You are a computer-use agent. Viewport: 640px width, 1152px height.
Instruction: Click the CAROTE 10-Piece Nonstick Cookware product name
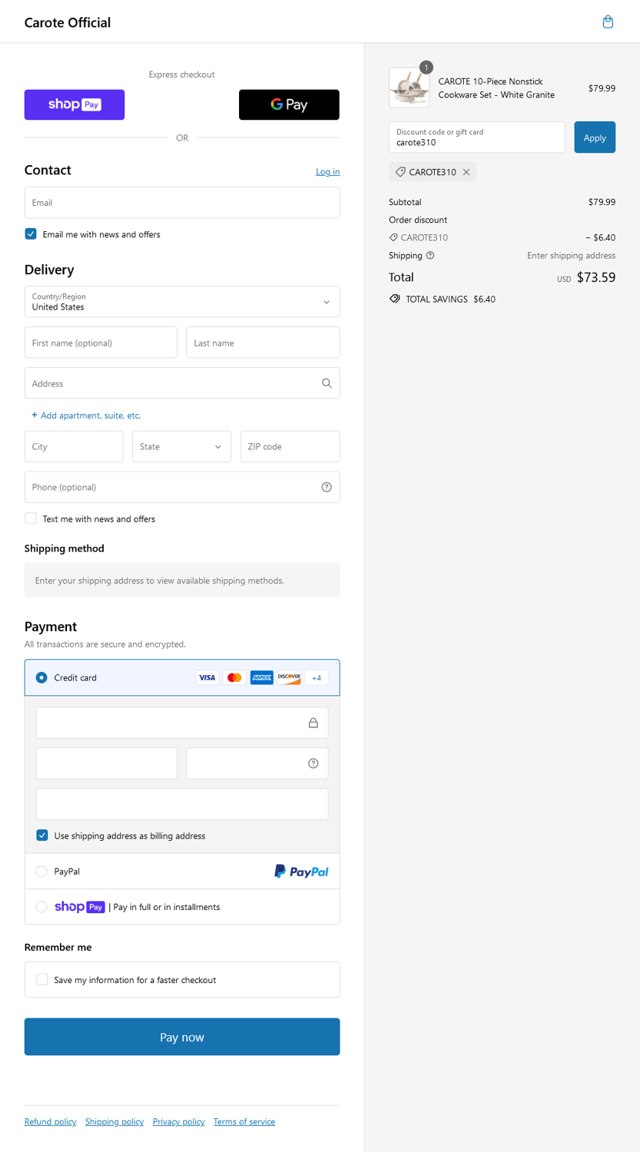497,88
